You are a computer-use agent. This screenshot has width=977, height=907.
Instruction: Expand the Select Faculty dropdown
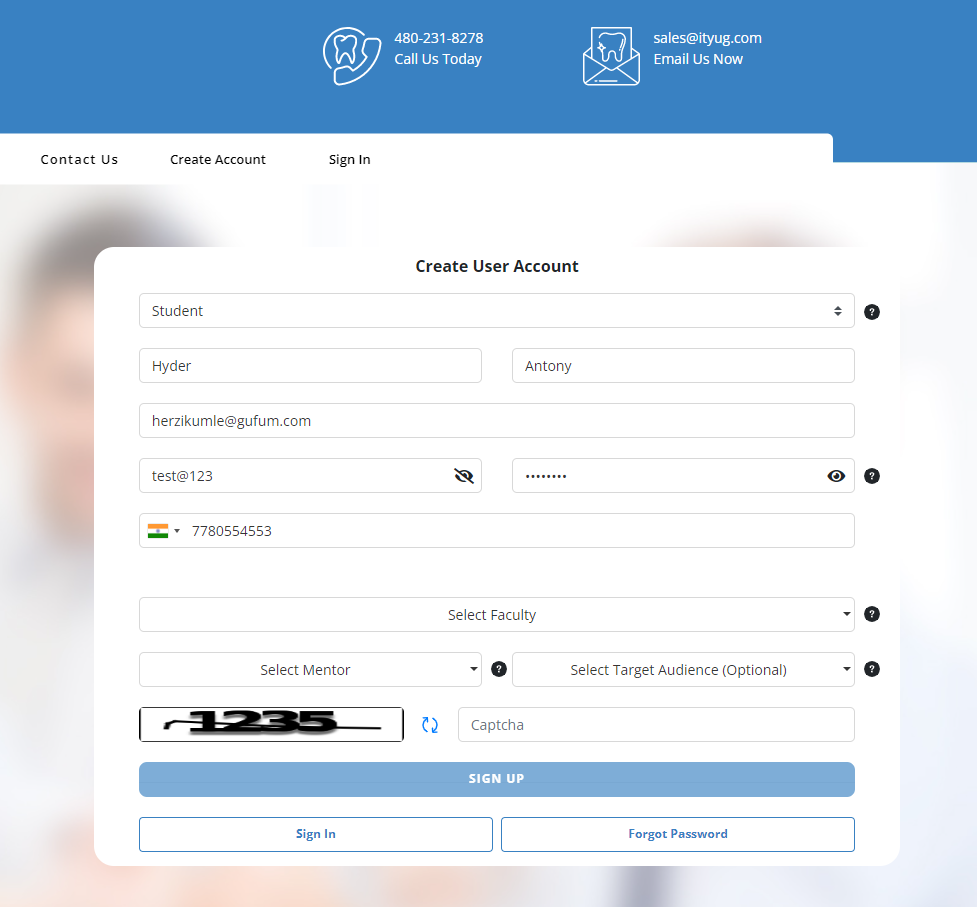496,615
